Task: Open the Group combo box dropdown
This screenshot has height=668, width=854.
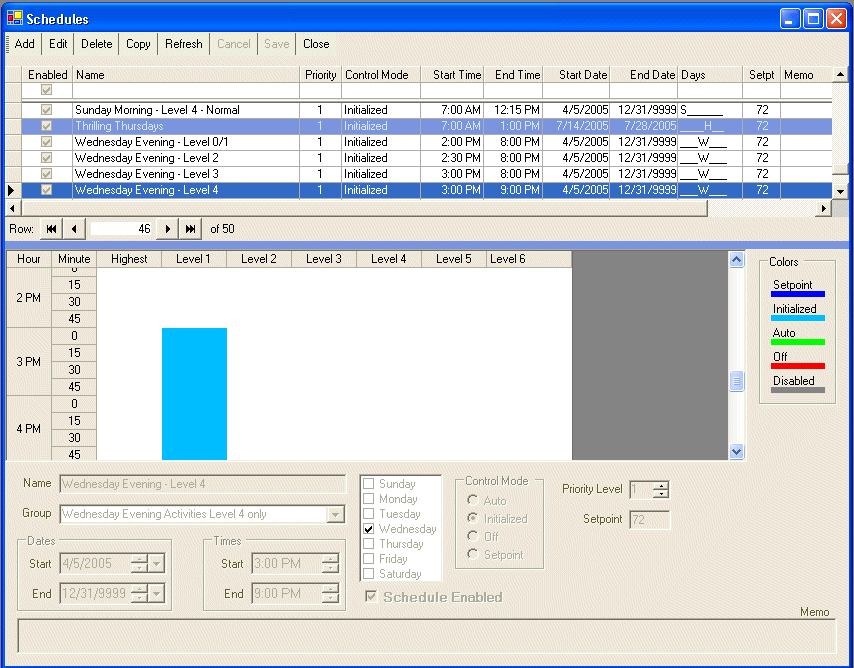Action: click(x=336, y=514)
